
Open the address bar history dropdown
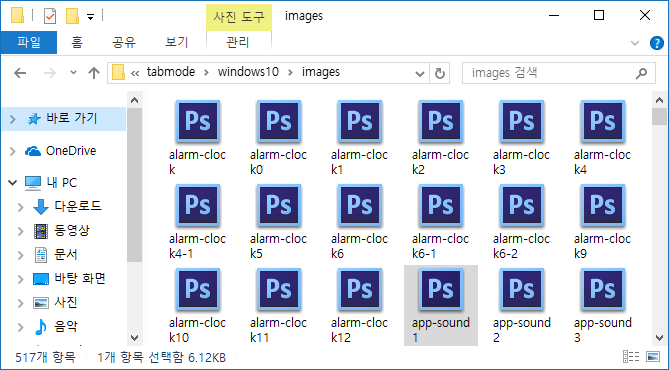pyautogui.click(x=419, y=73)
